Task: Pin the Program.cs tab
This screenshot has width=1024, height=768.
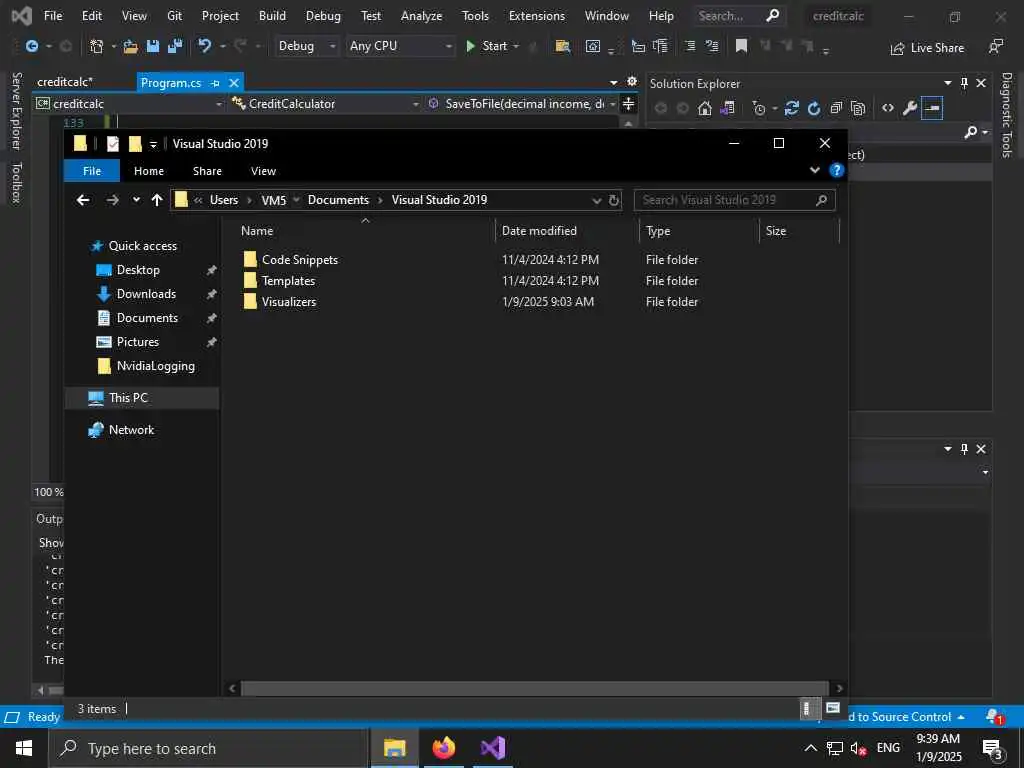Action: click(216, 83)
